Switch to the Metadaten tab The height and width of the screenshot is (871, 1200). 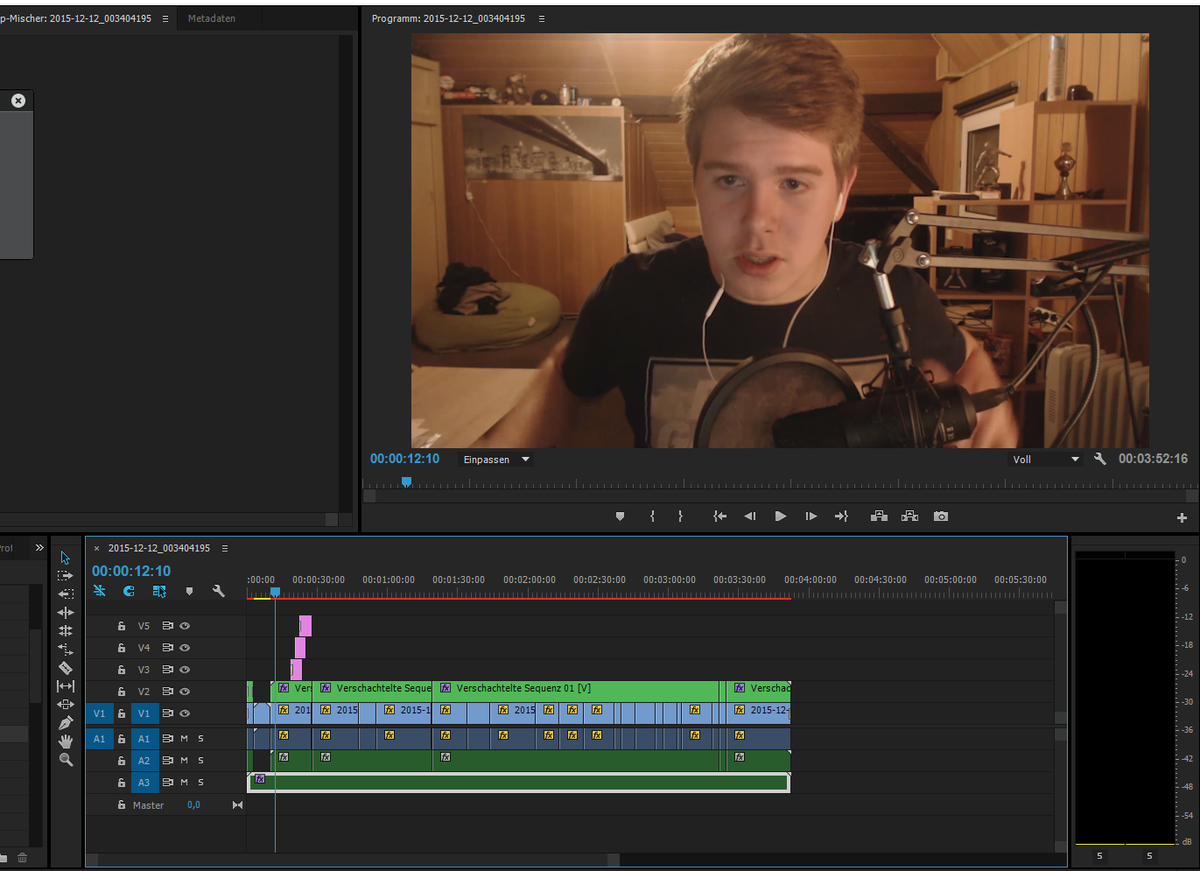tap(212, 19)
